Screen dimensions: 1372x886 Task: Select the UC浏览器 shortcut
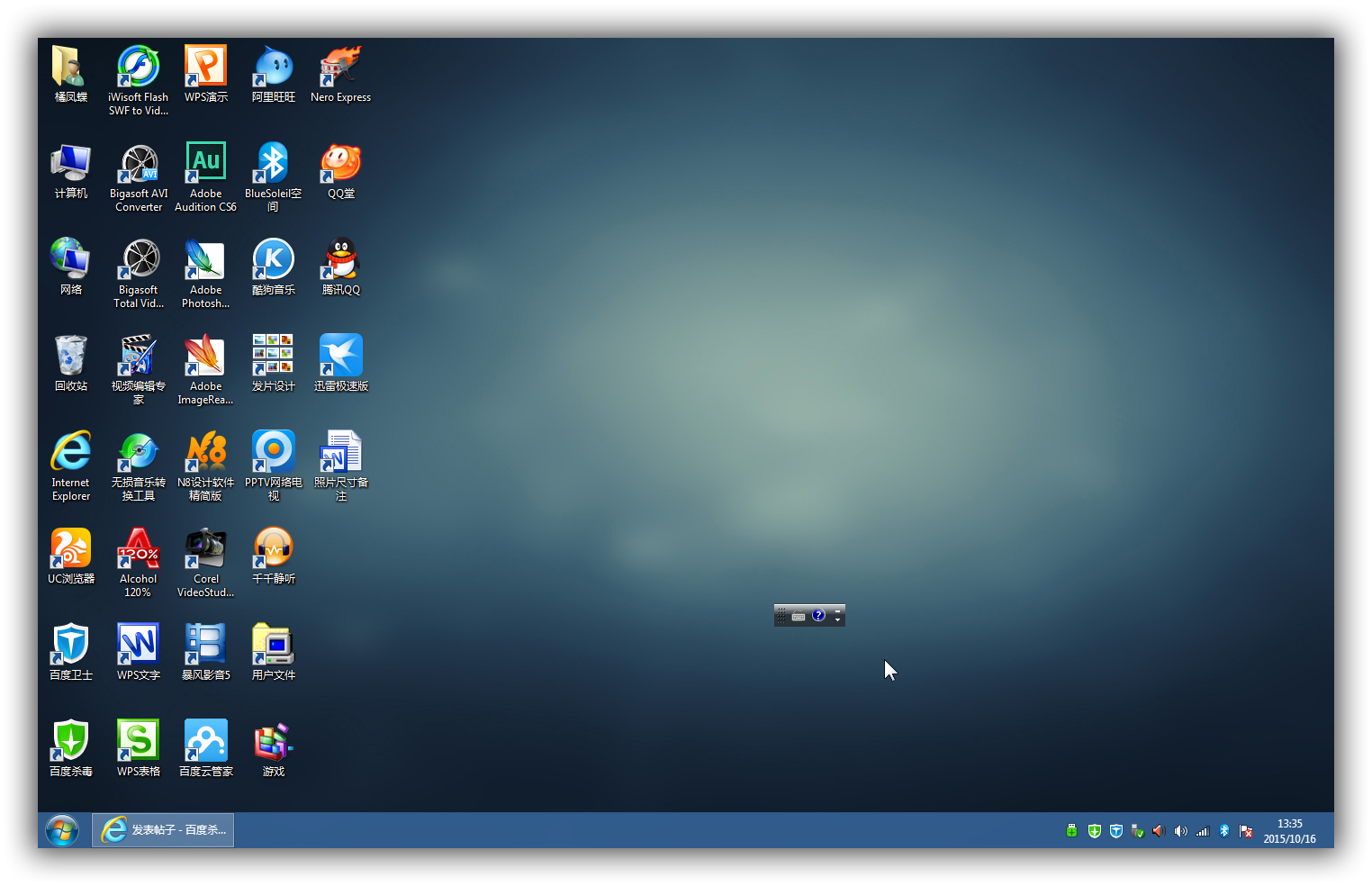click(x=71, y=556)
